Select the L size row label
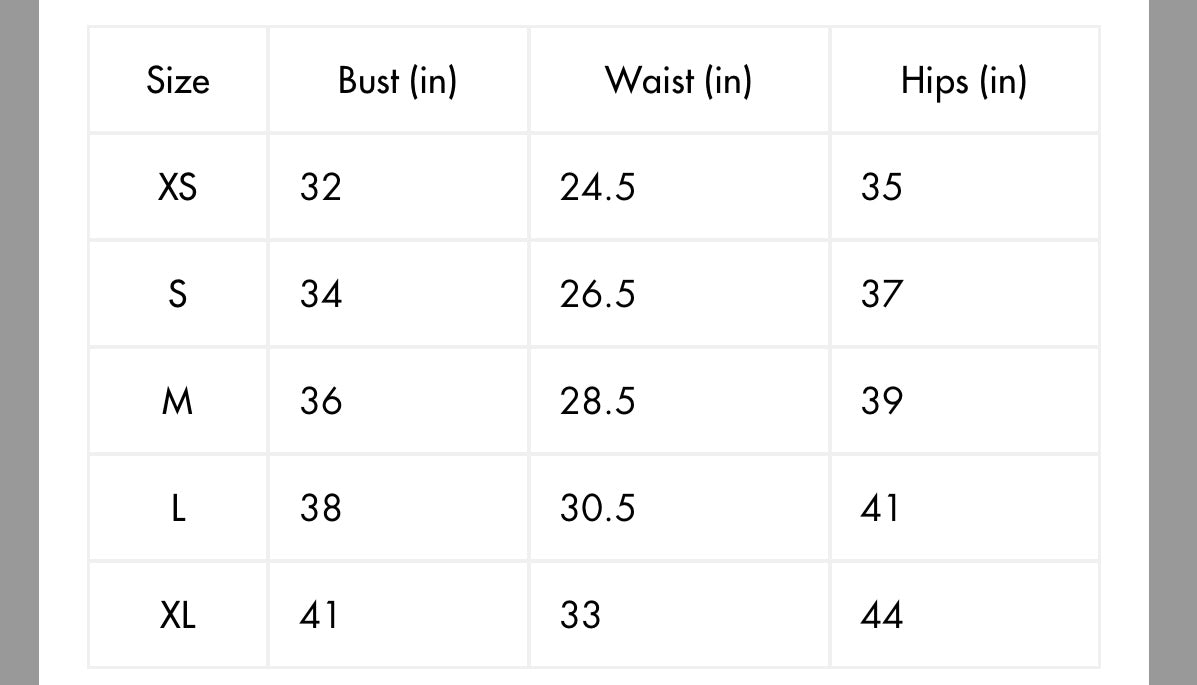 pyautogui.click(x=178, y=508)
